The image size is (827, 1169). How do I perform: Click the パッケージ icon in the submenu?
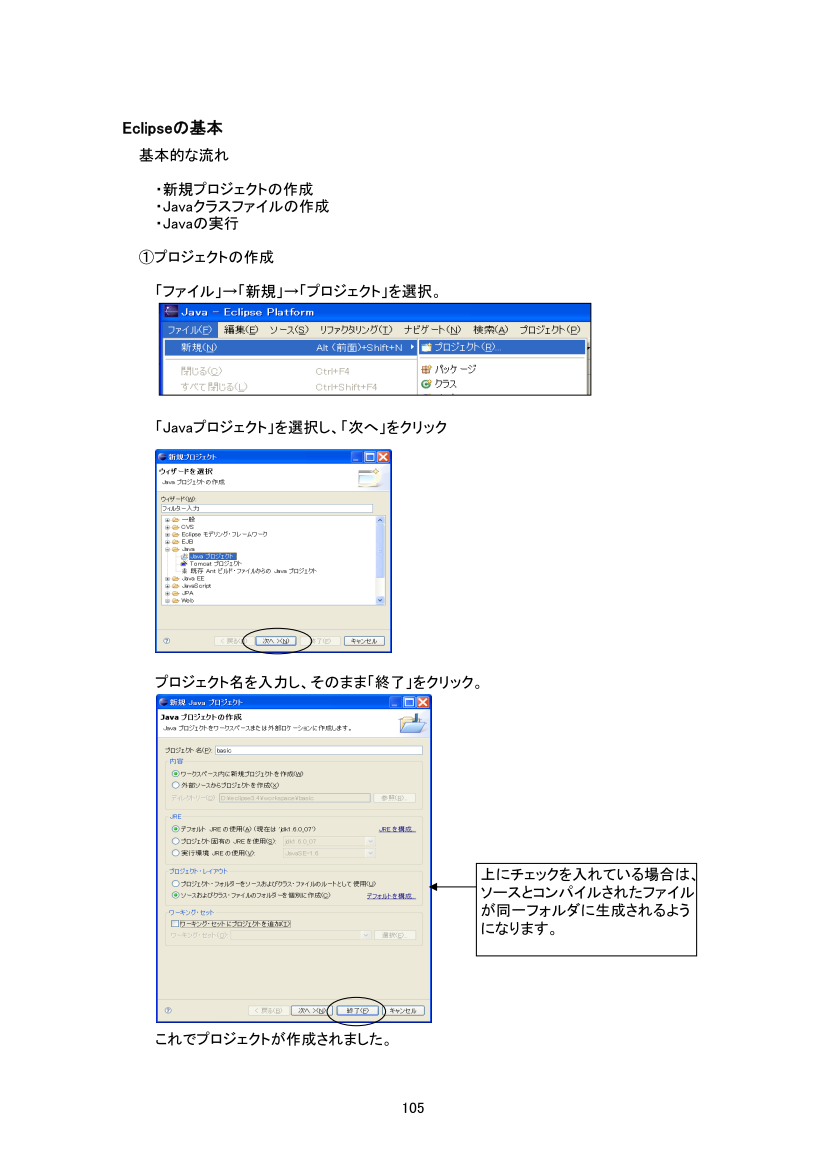pos(426,369)
